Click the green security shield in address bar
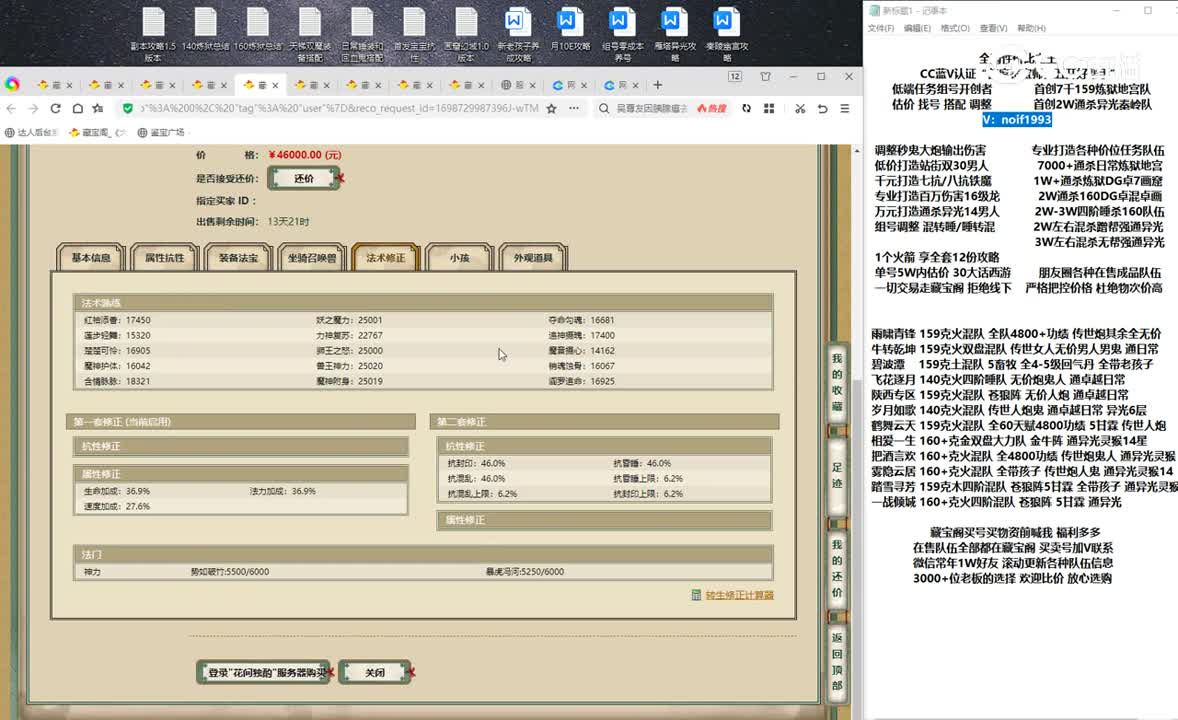Viewport: 1178px width, 720px height. [128, 108]
